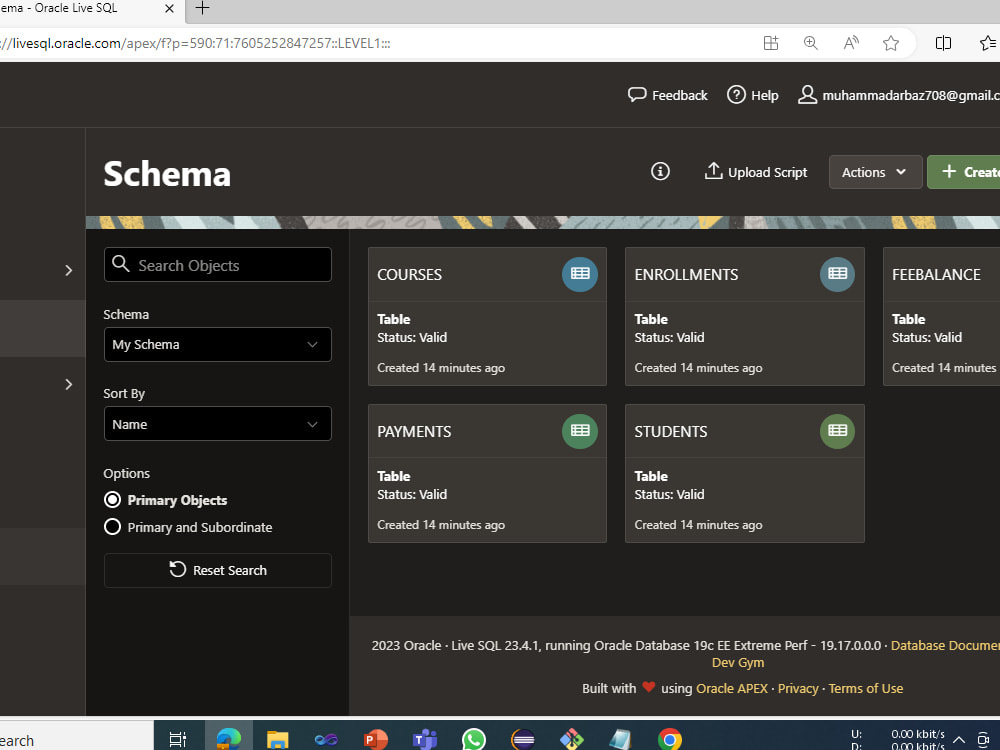Open Task View on the taskbar
Viewport: 1000px width, 750px height.
click(178, 739)
